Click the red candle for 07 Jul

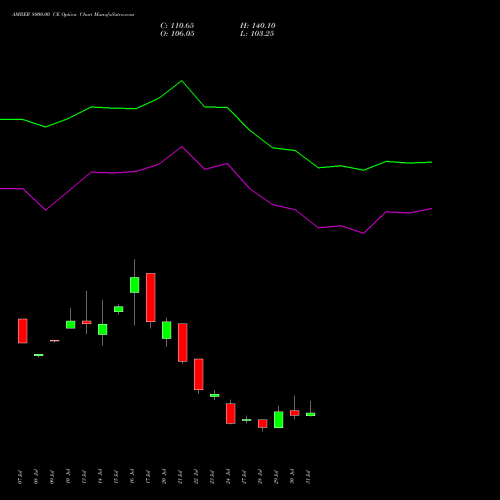coord(23,331)
